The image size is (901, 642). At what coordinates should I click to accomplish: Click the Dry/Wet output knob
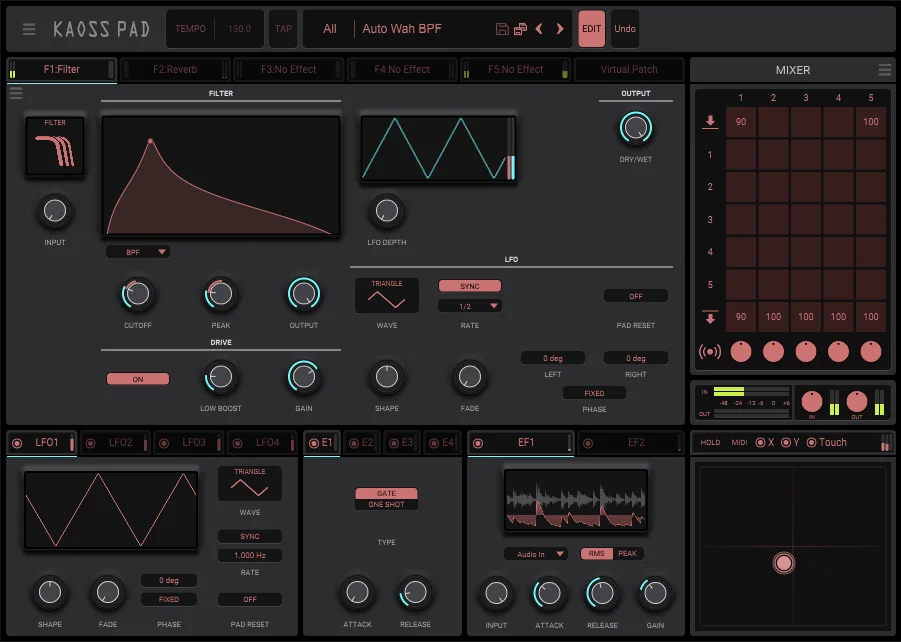[635, 128]
